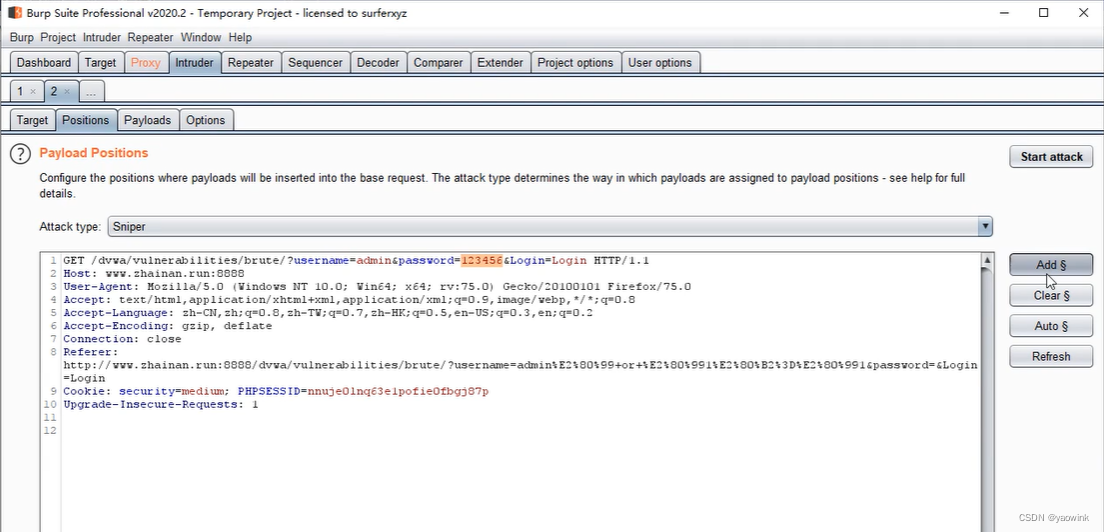Click the request editor scroll up arrow
The image size is (1104, 532).
pyautogui.click(x=987, y=260)
